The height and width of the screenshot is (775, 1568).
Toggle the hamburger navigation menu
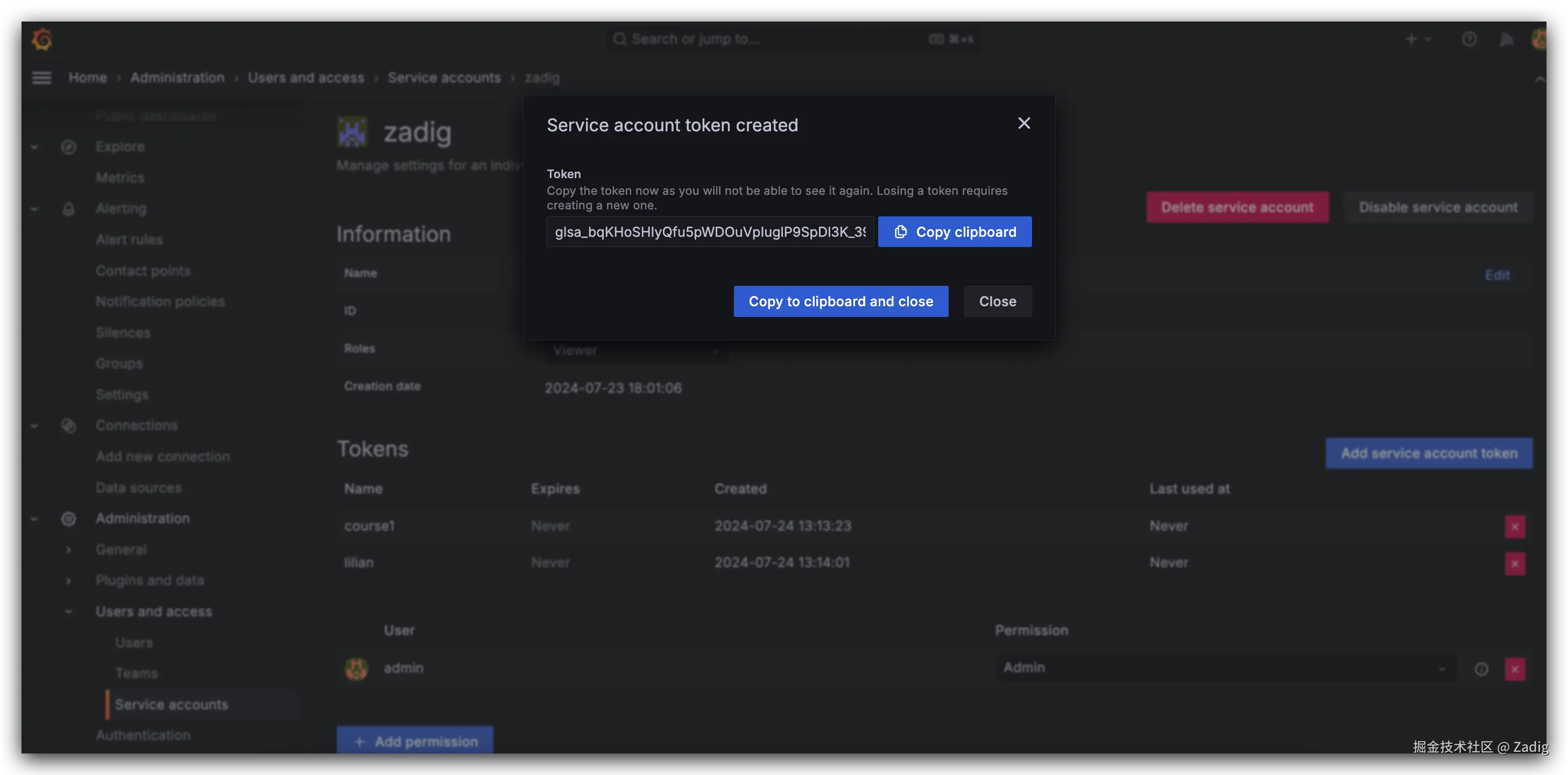(x=41, y=78)
